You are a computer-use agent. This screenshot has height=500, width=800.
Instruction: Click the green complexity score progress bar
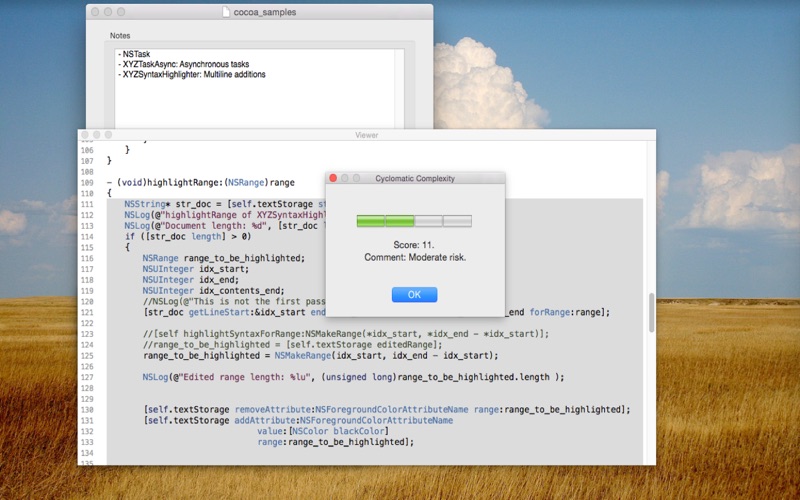click(x=414, y=221)
